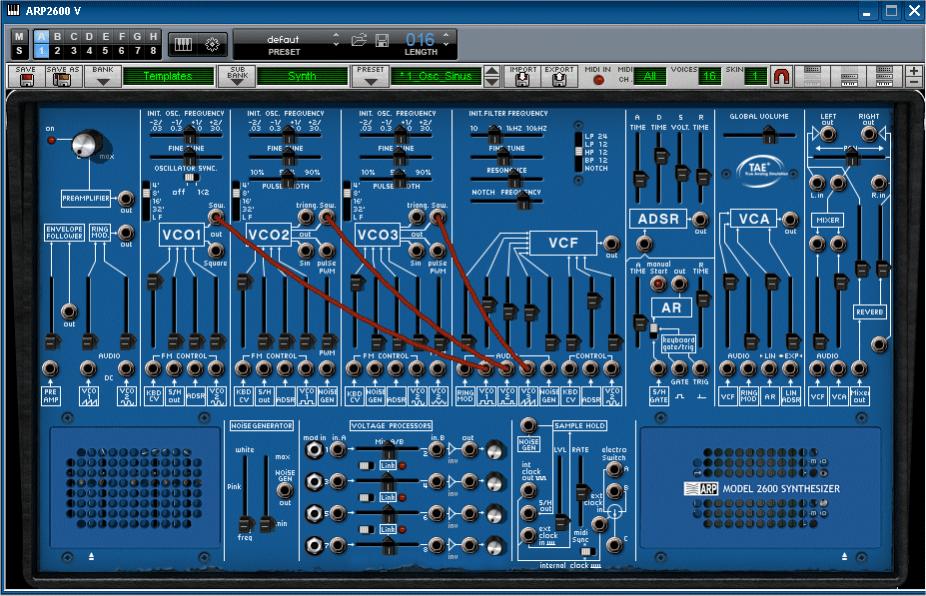926x596 pixels.
Task: Click the IMPORT preset icon
Action: [522, 80]
